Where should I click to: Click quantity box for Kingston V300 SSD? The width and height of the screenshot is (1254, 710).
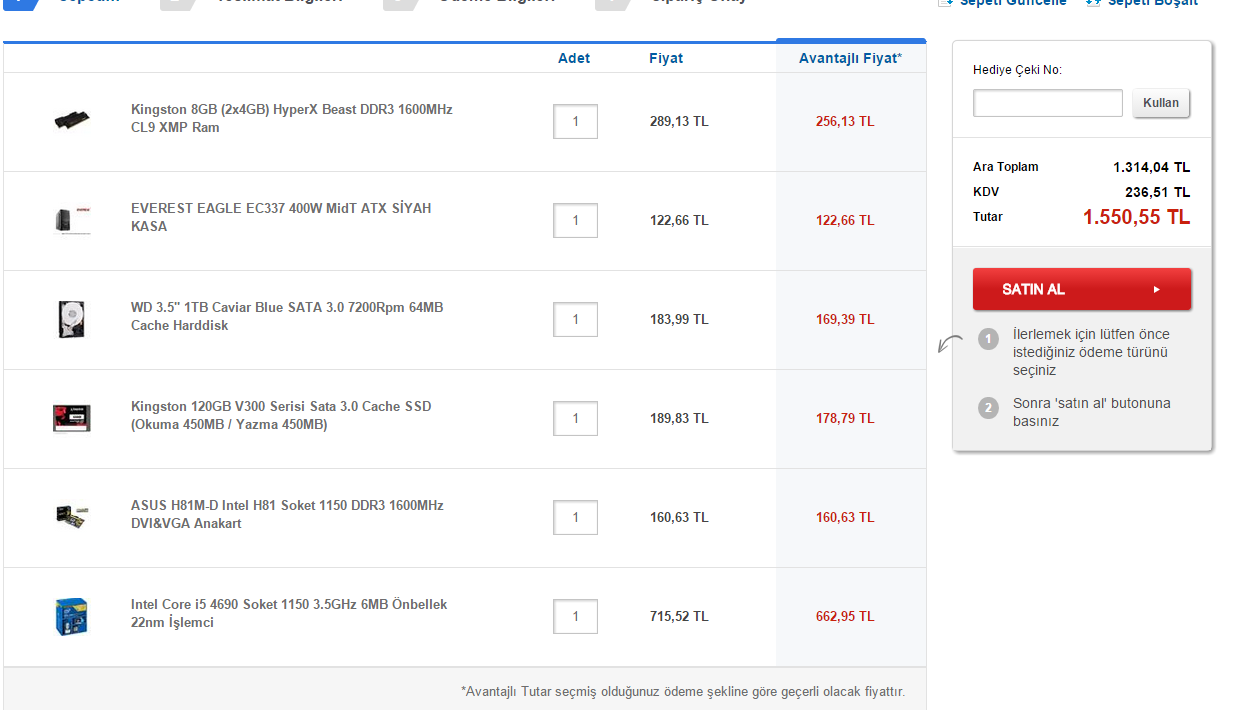click(575, 419)
